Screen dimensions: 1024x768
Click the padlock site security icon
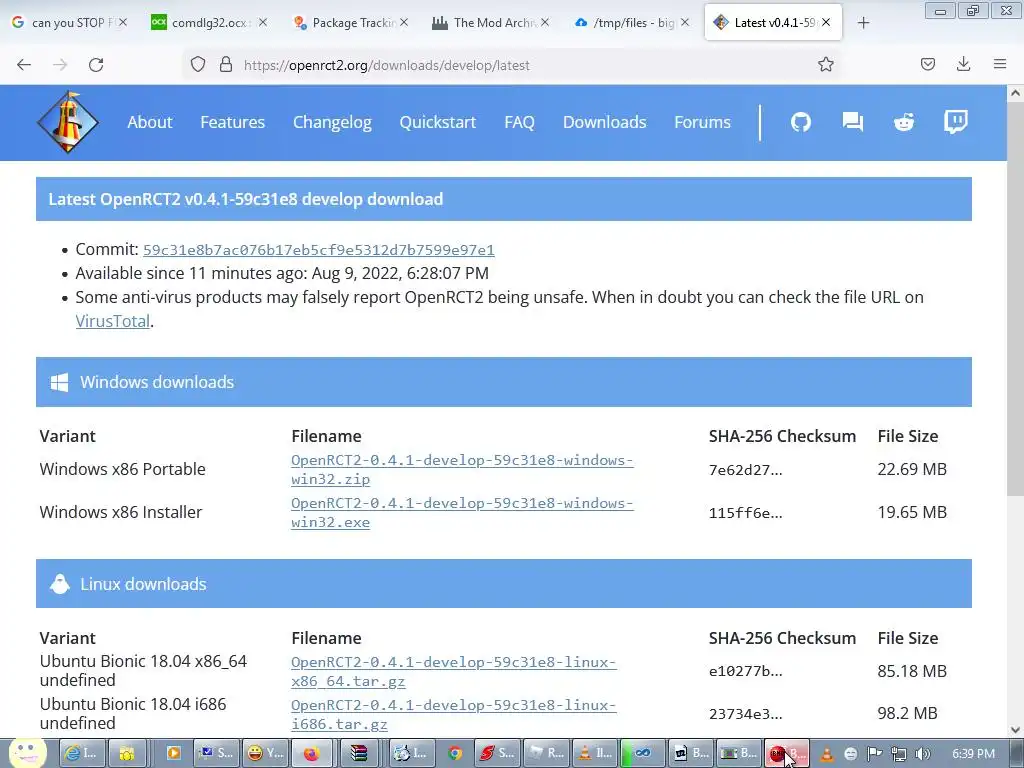pos(226,65)
